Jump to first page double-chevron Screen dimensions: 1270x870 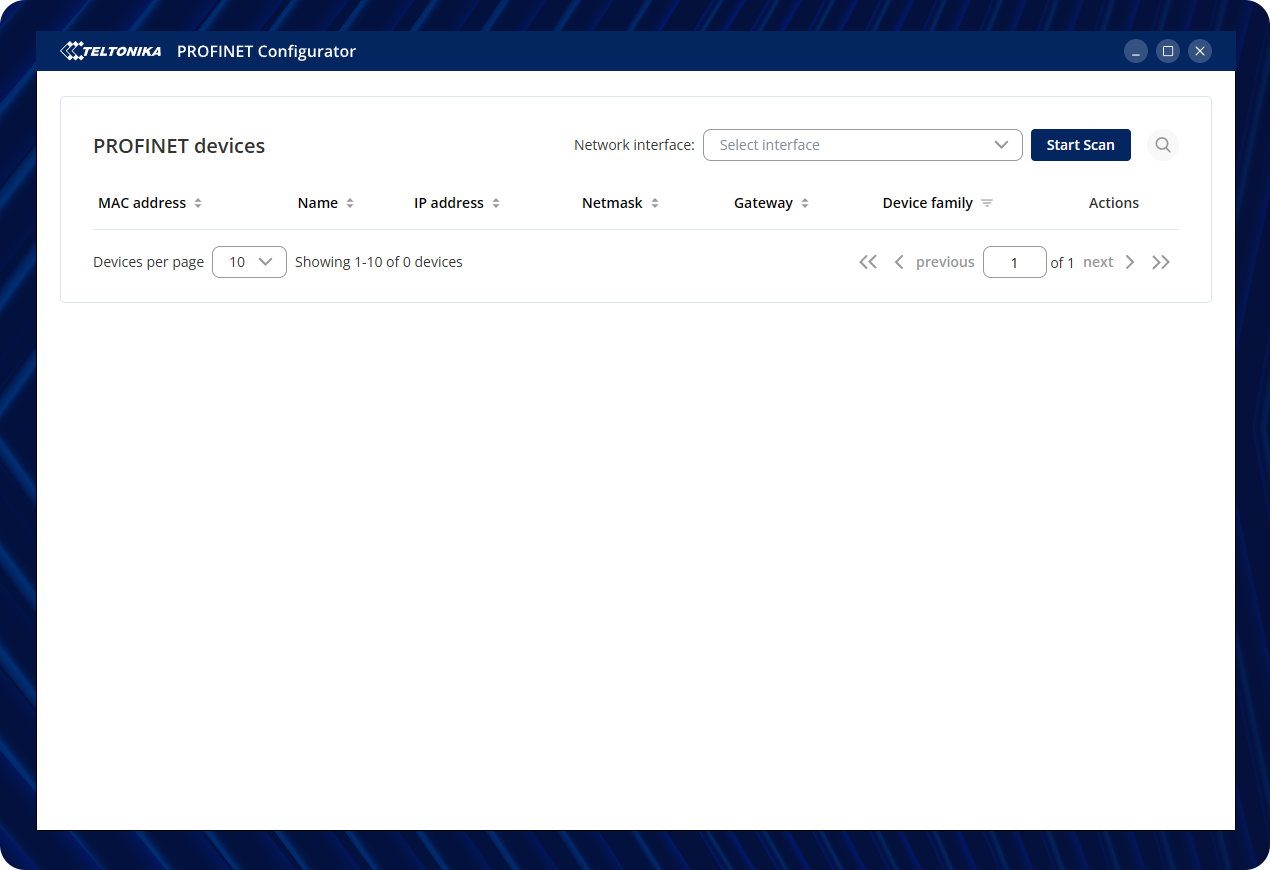868,262
